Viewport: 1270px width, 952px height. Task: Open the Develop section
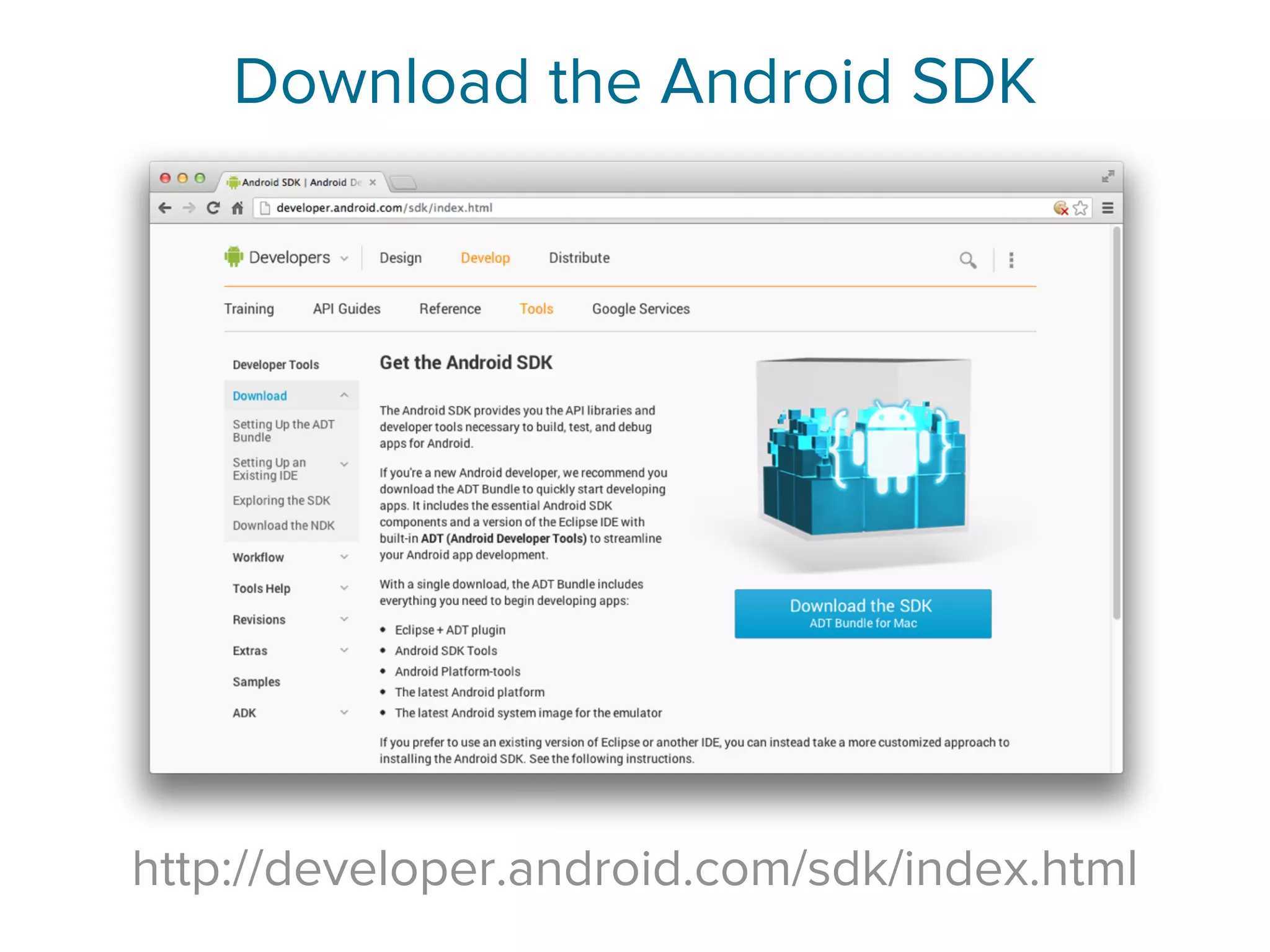click(485, 258)
